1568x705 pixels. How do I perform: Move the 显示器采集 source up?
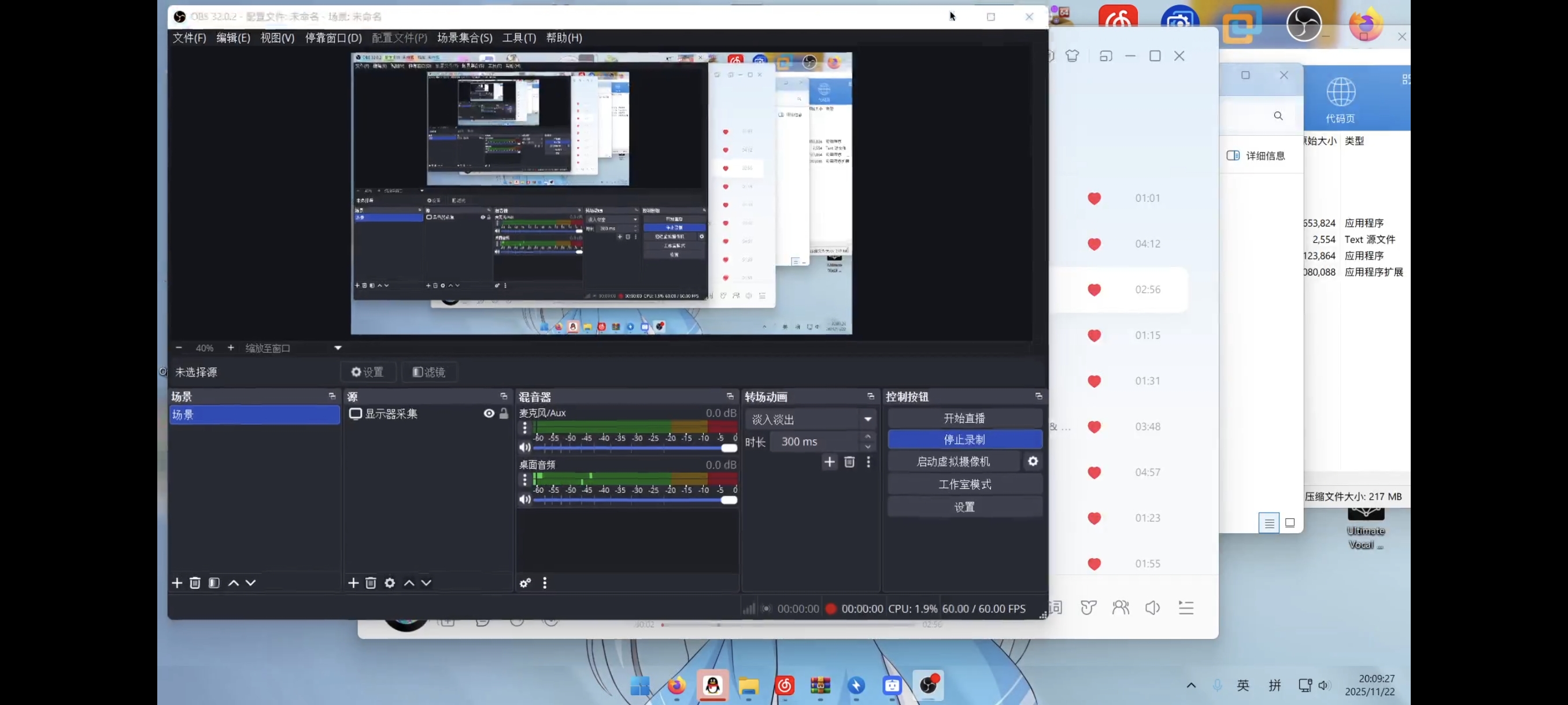click(x=408, y=582)
